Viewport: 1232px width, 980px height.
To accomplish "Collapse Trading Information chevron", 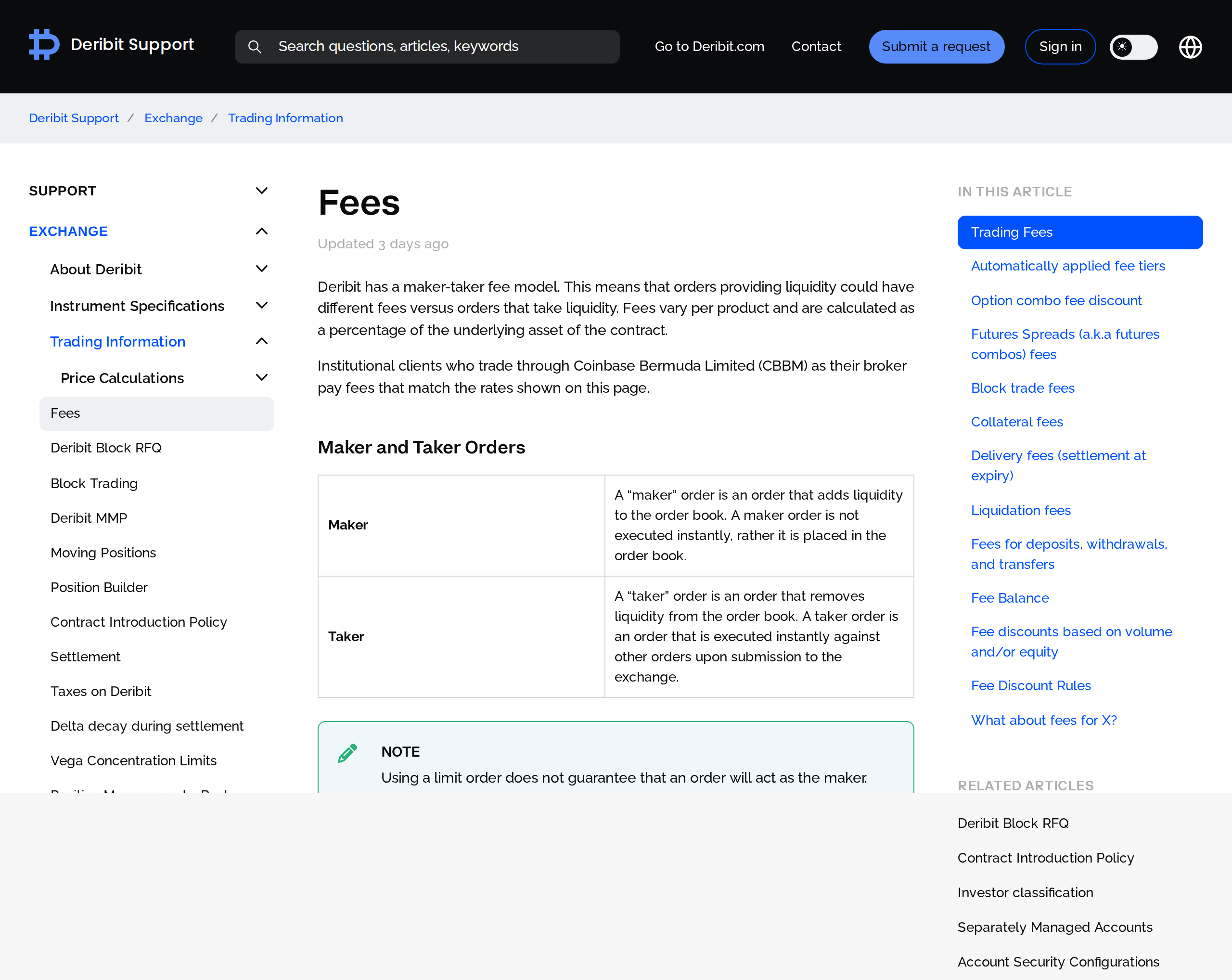I will pyautogui.click(x=262, y=341).
